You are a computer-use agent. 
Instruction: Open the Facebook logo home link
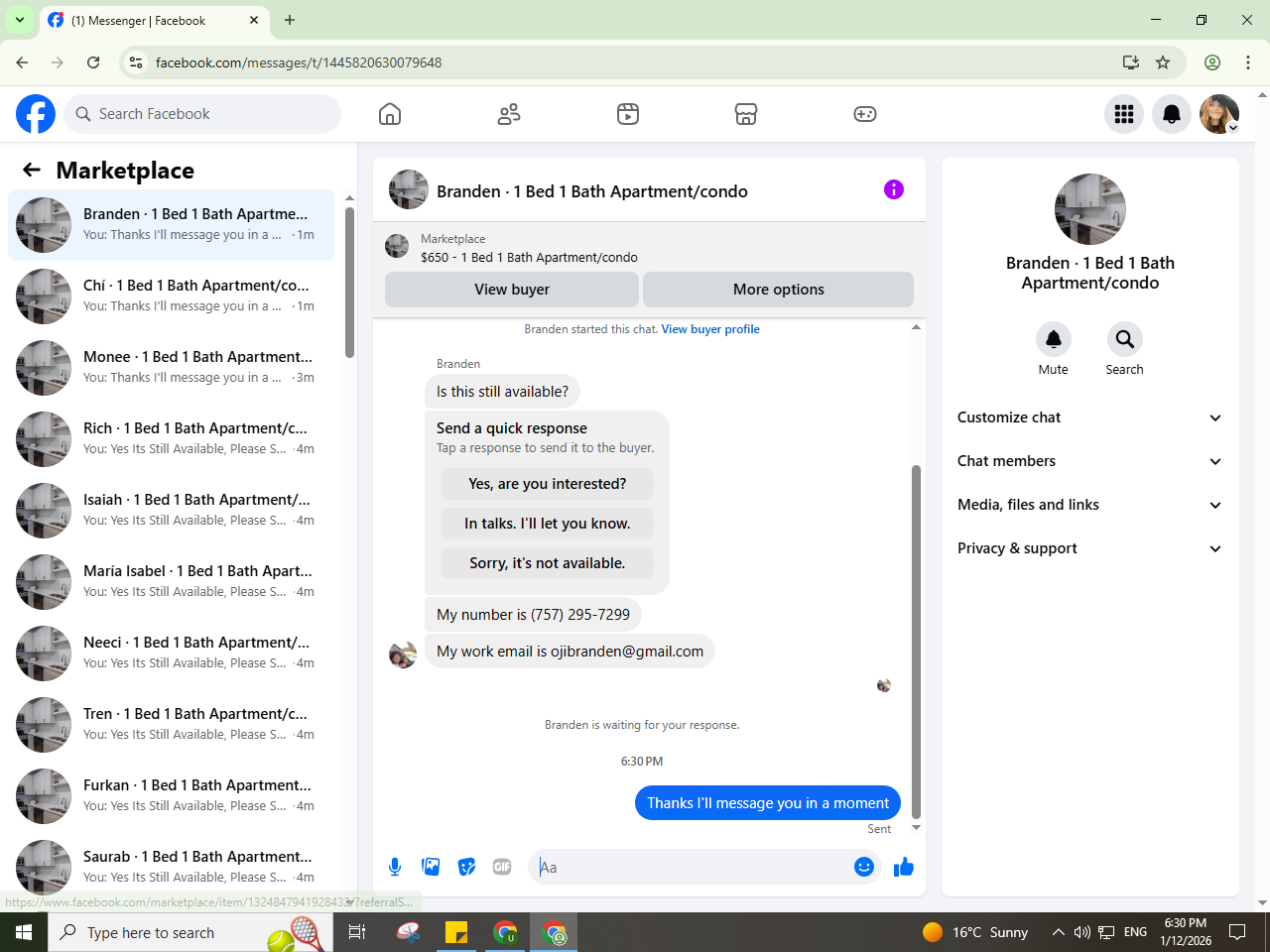pos(36,114)
